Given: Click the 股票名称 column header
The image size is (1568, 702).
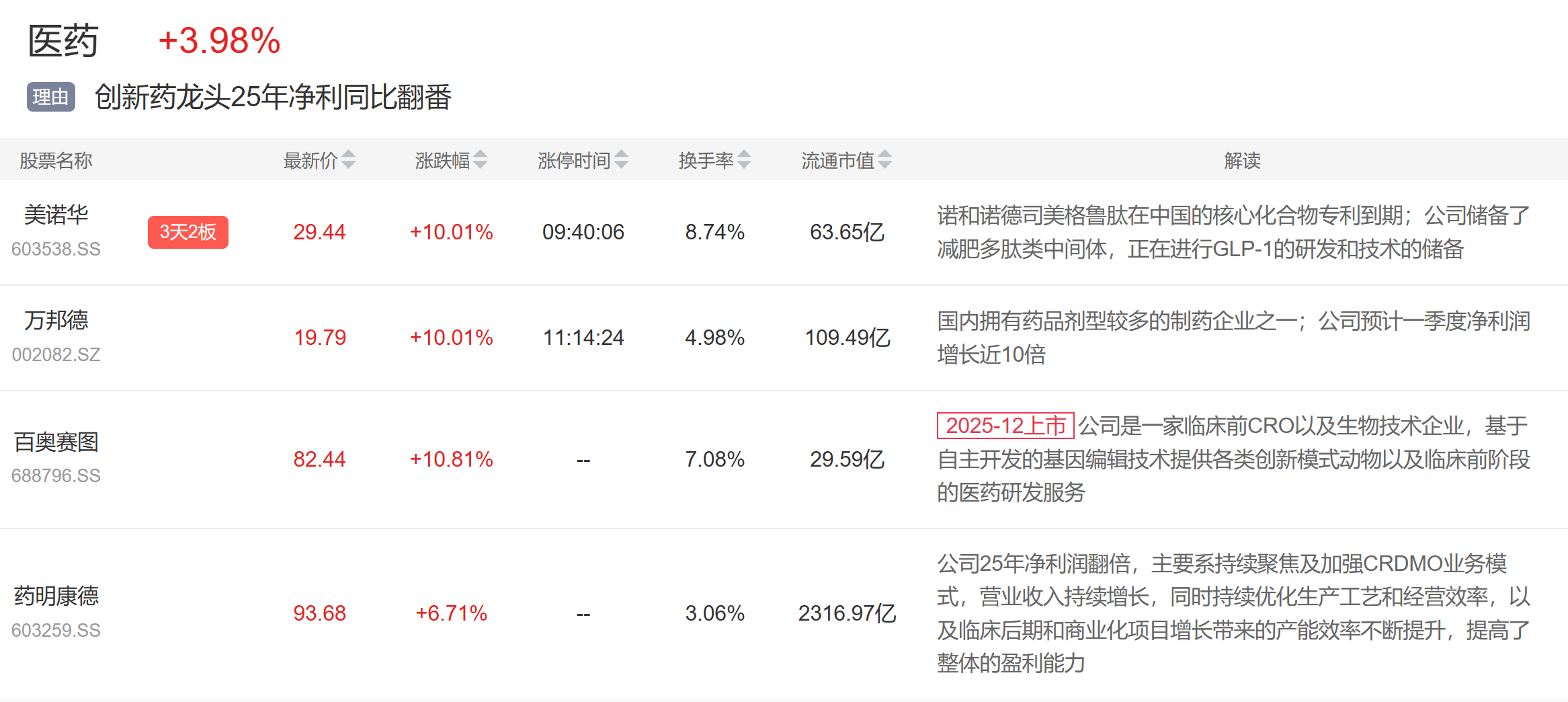Looking at the screenshot, I should coord(56,161).
